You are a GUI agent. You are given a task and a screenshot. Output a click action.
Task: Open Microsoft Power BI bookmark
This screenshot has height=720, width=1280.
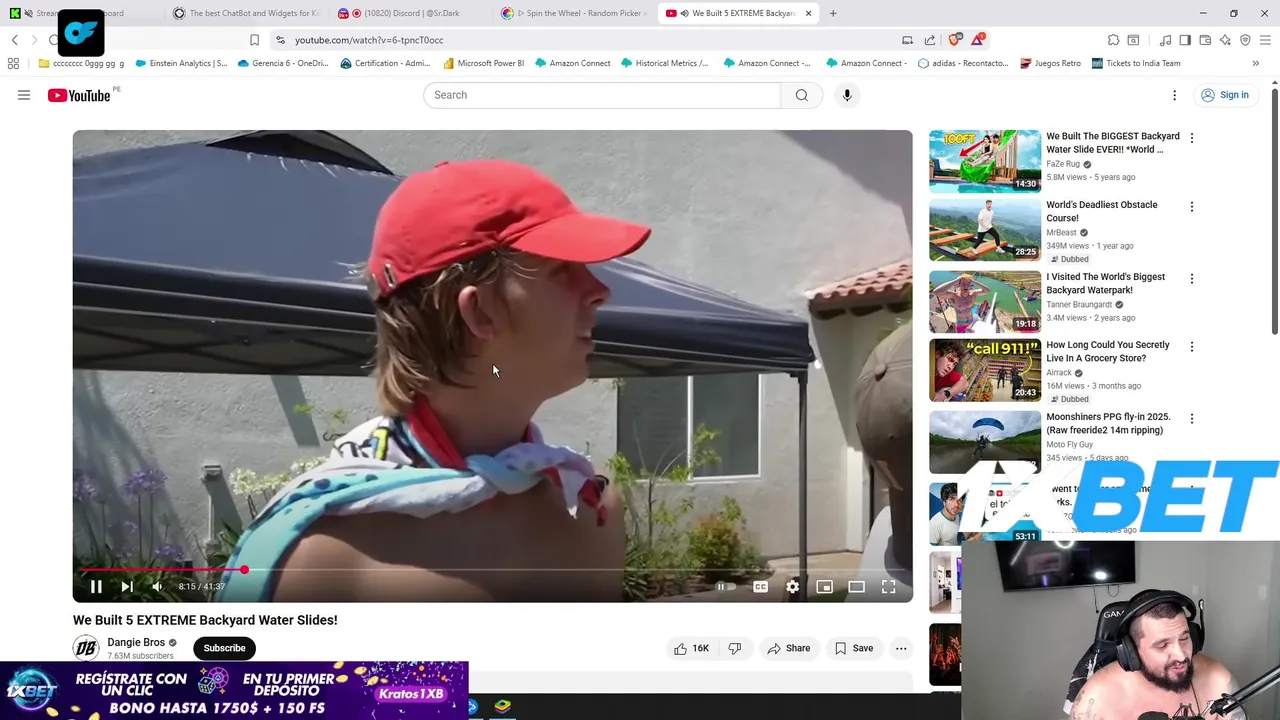[x=483, y=63]
